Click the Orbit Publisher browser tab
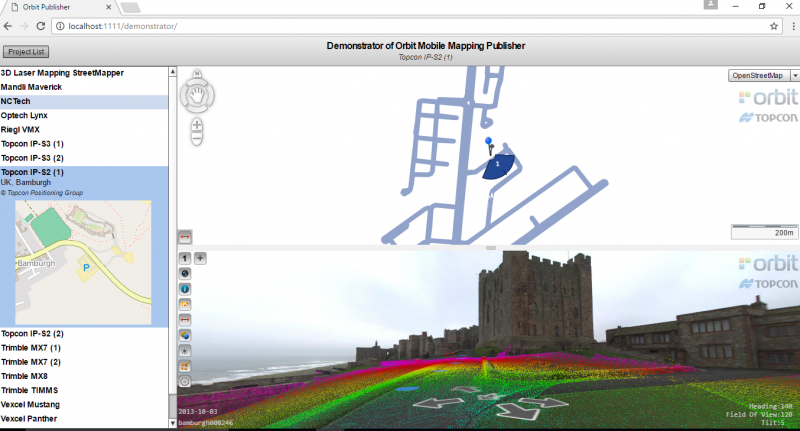 point(59,7)
